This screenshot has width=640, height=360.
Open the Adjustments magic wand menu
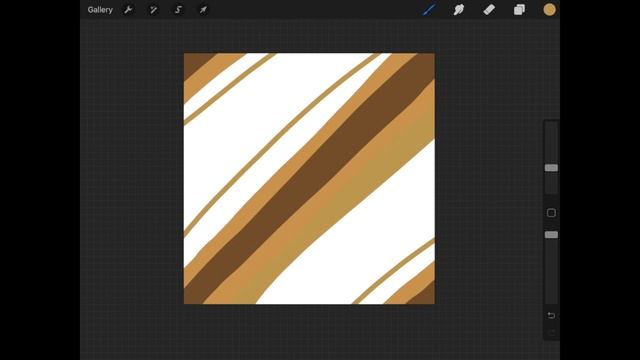[x=153, y=10]
